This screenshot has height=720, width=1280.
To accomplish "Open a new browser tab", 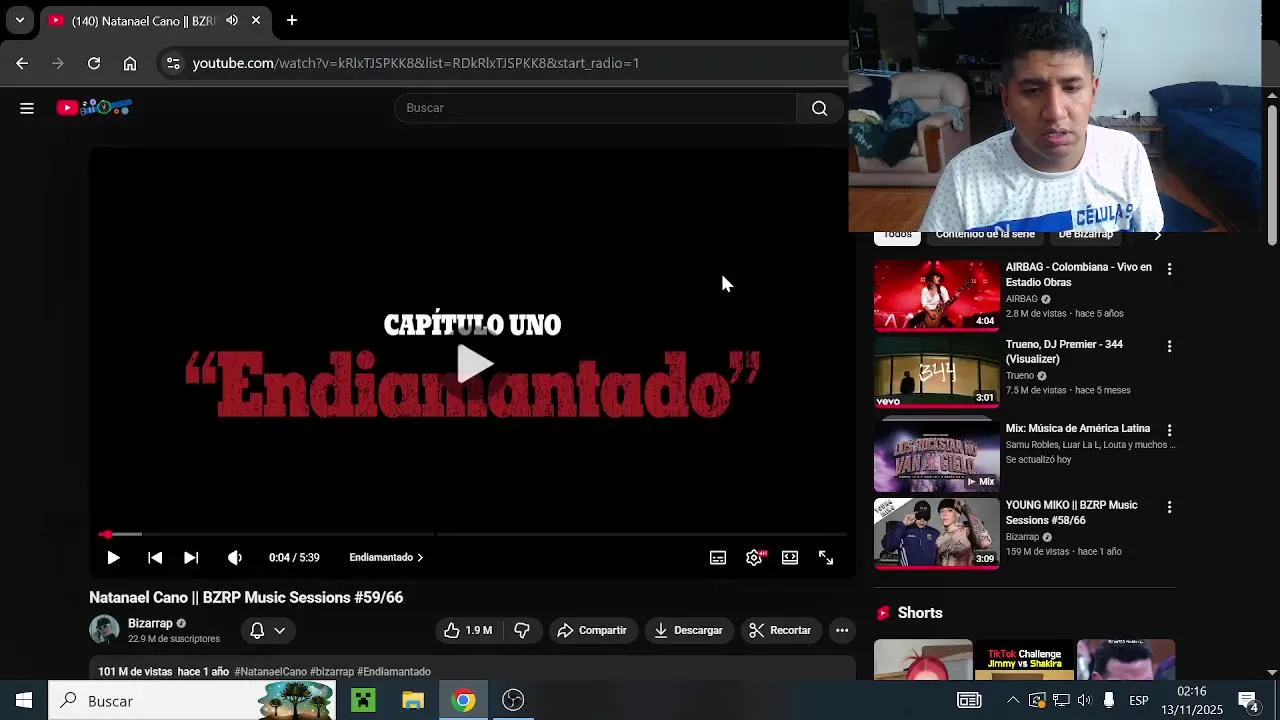I will 292,20.
